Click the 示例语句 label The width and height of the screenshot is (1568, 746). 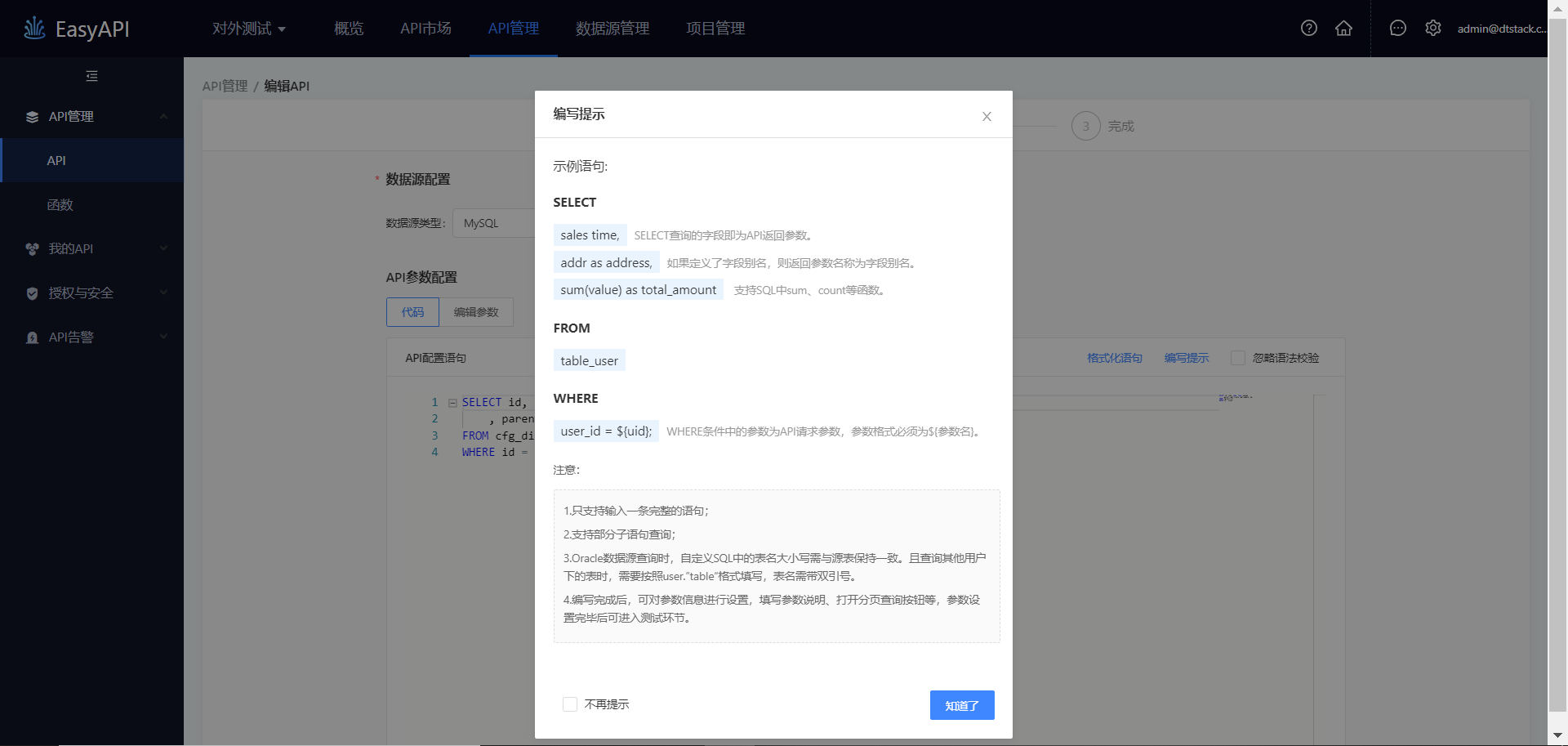point(581,167)
